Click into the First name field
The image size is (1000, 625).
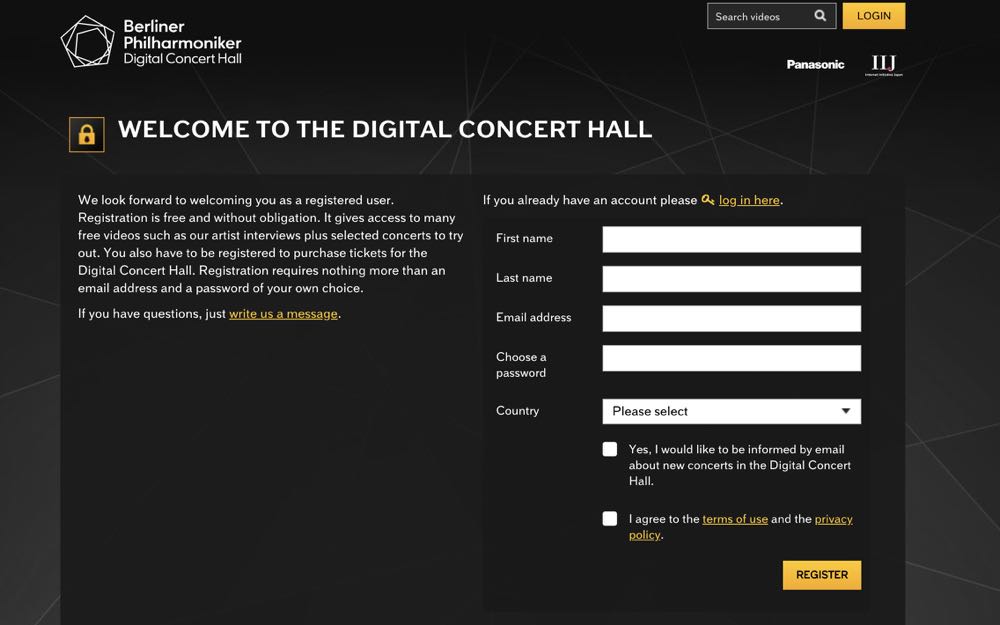[731, 239]
